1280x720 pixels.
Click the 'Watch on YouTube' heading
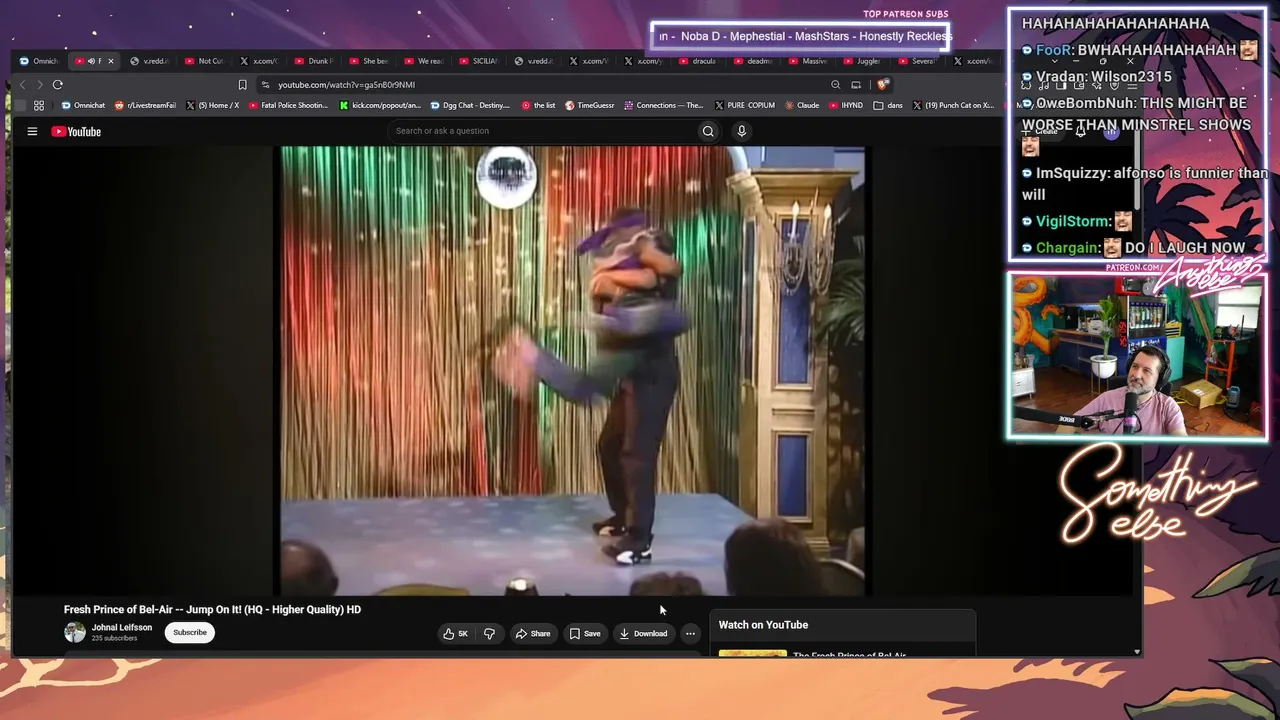tap(763, 625)
